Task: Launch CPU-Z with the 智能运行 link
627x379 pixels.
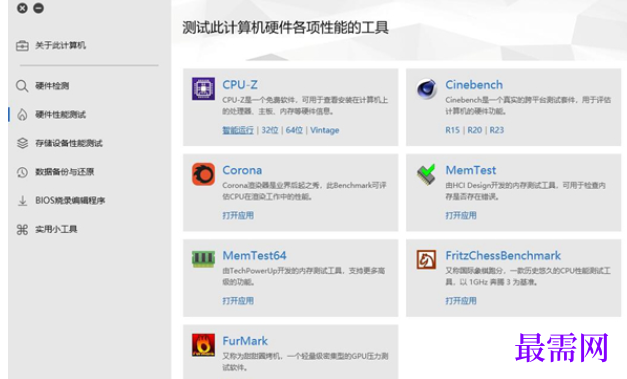Action: [238, 130]
